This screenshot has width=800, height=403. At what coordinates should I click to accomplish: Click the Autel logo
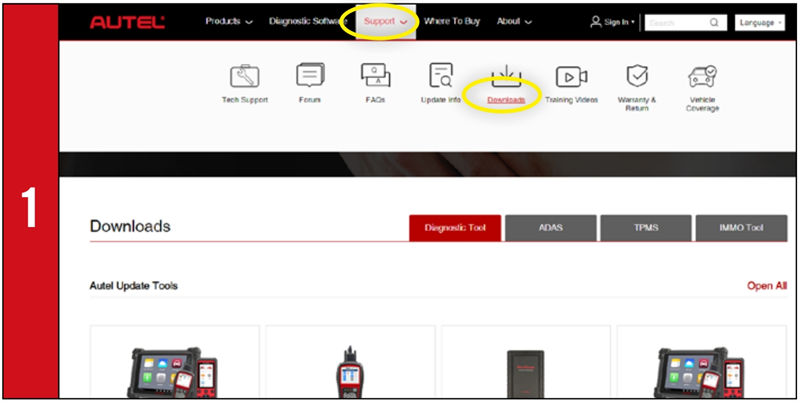pos(127,22)
